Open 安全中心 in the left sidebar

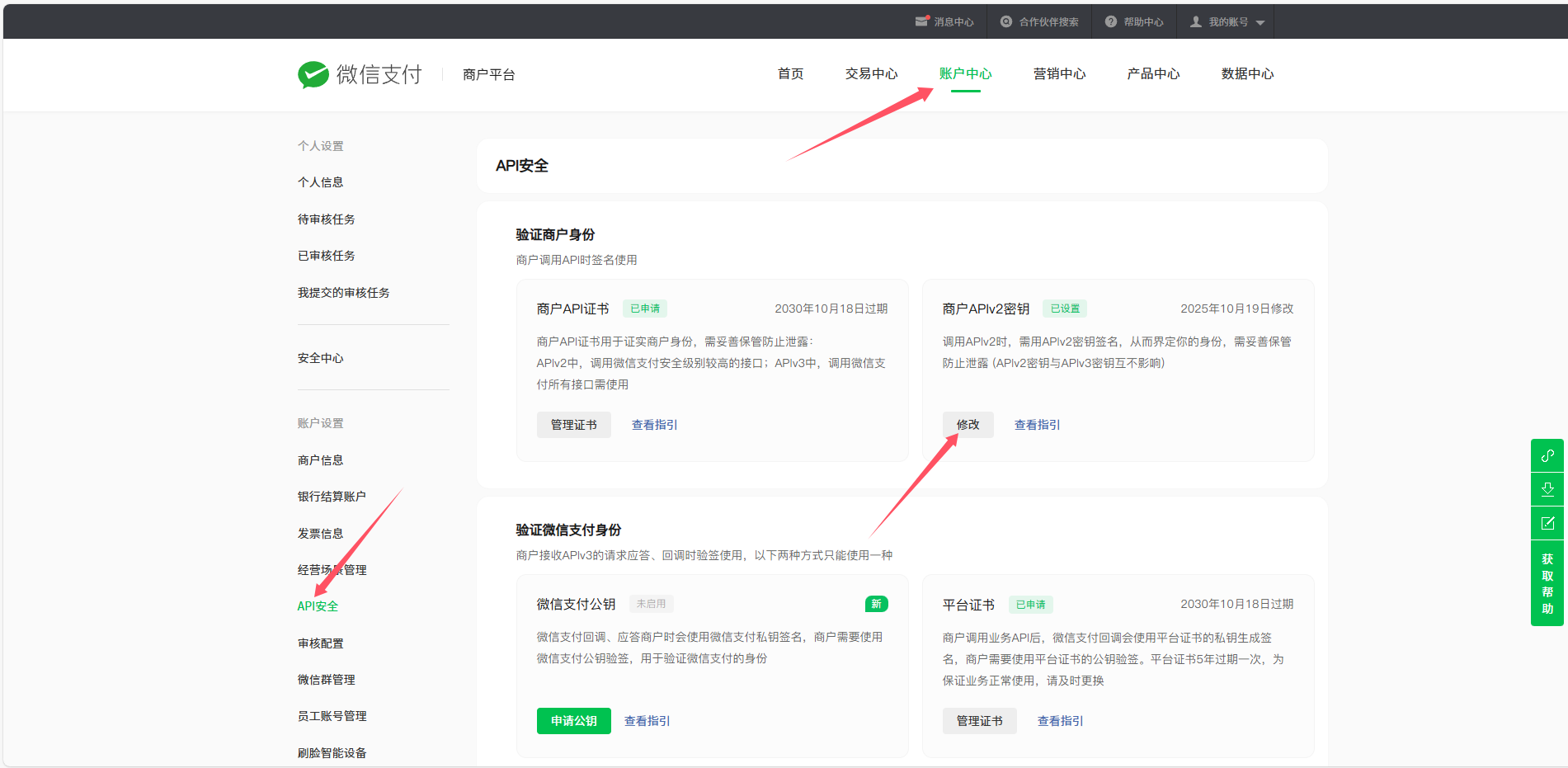[320, 358]
